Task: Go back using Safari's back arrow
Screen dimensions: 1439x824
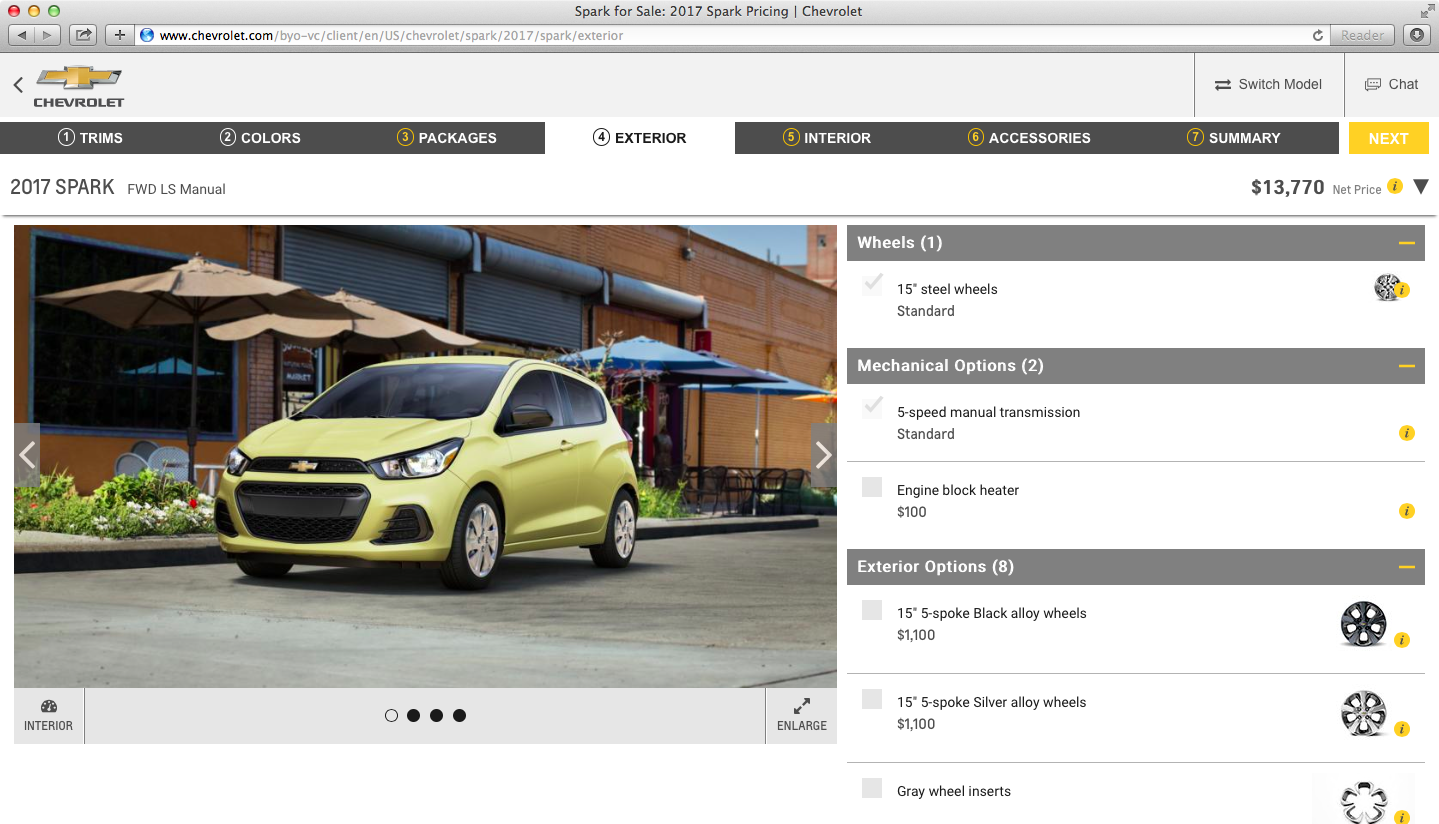Action: point(22,35)
